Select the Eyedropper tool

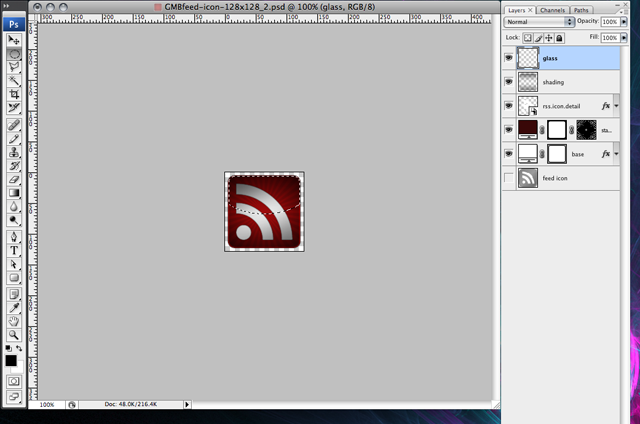coord(14,307)
